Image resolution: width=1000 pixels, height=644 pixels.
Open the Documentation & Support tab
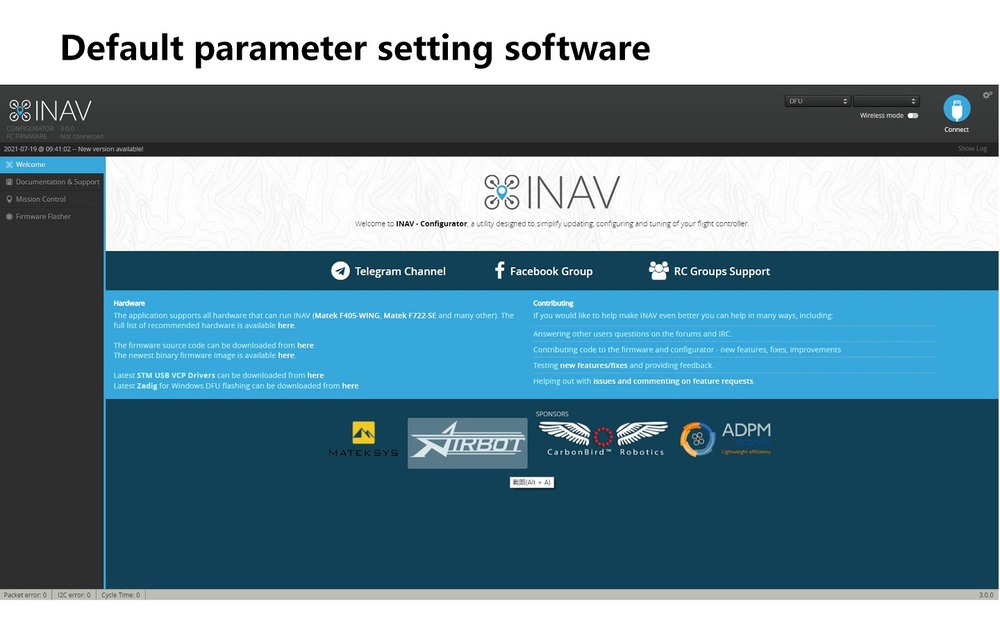point(52,182)
